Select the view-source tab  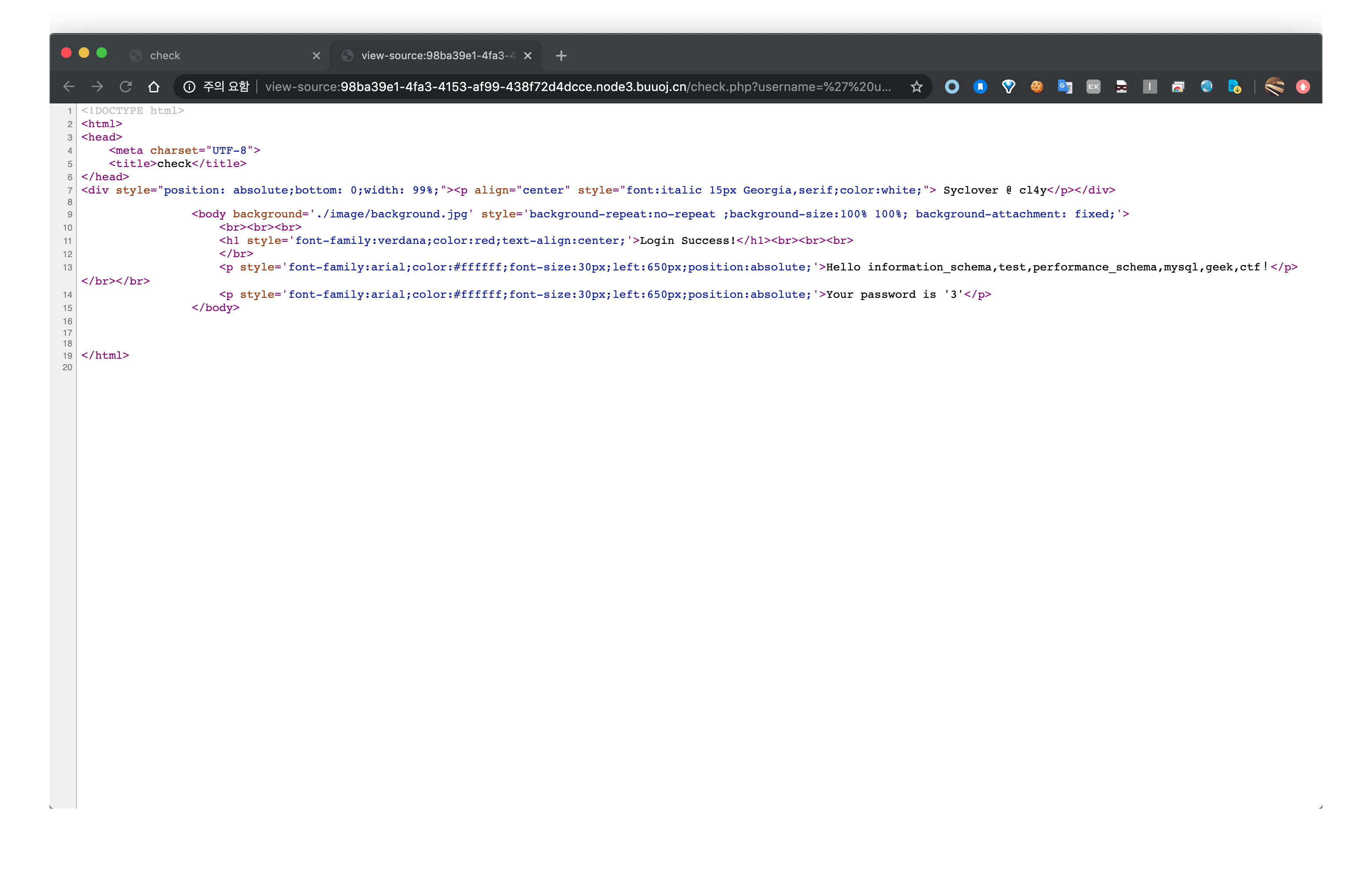point(433,55)
